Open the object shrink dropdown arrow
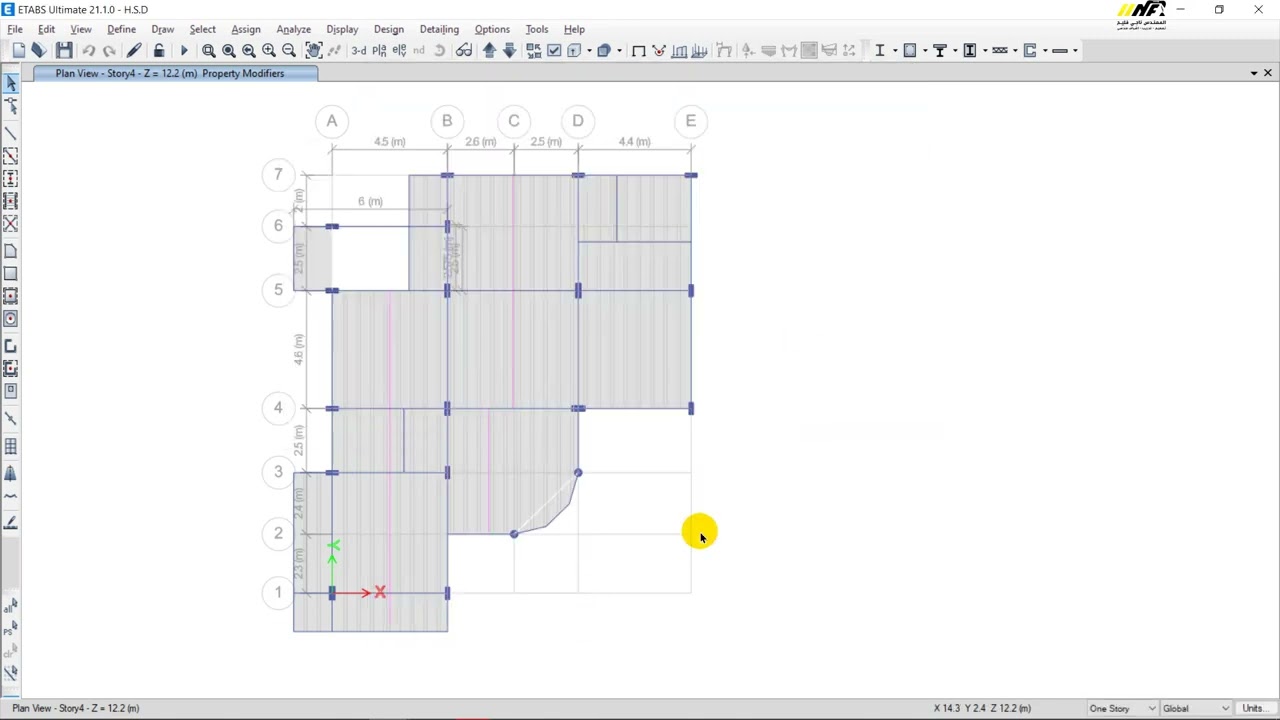Screen dimensions: 1280x720 click(619, 50)
